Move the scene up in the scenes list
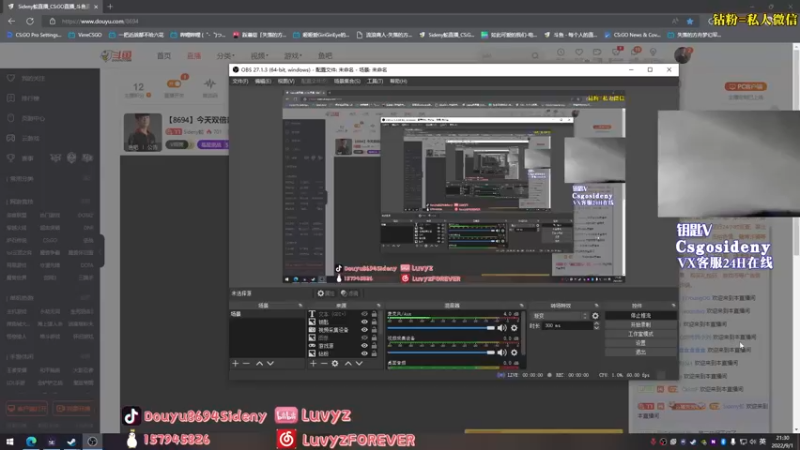This screenshot has width=800, height=450. coord(259,363)
